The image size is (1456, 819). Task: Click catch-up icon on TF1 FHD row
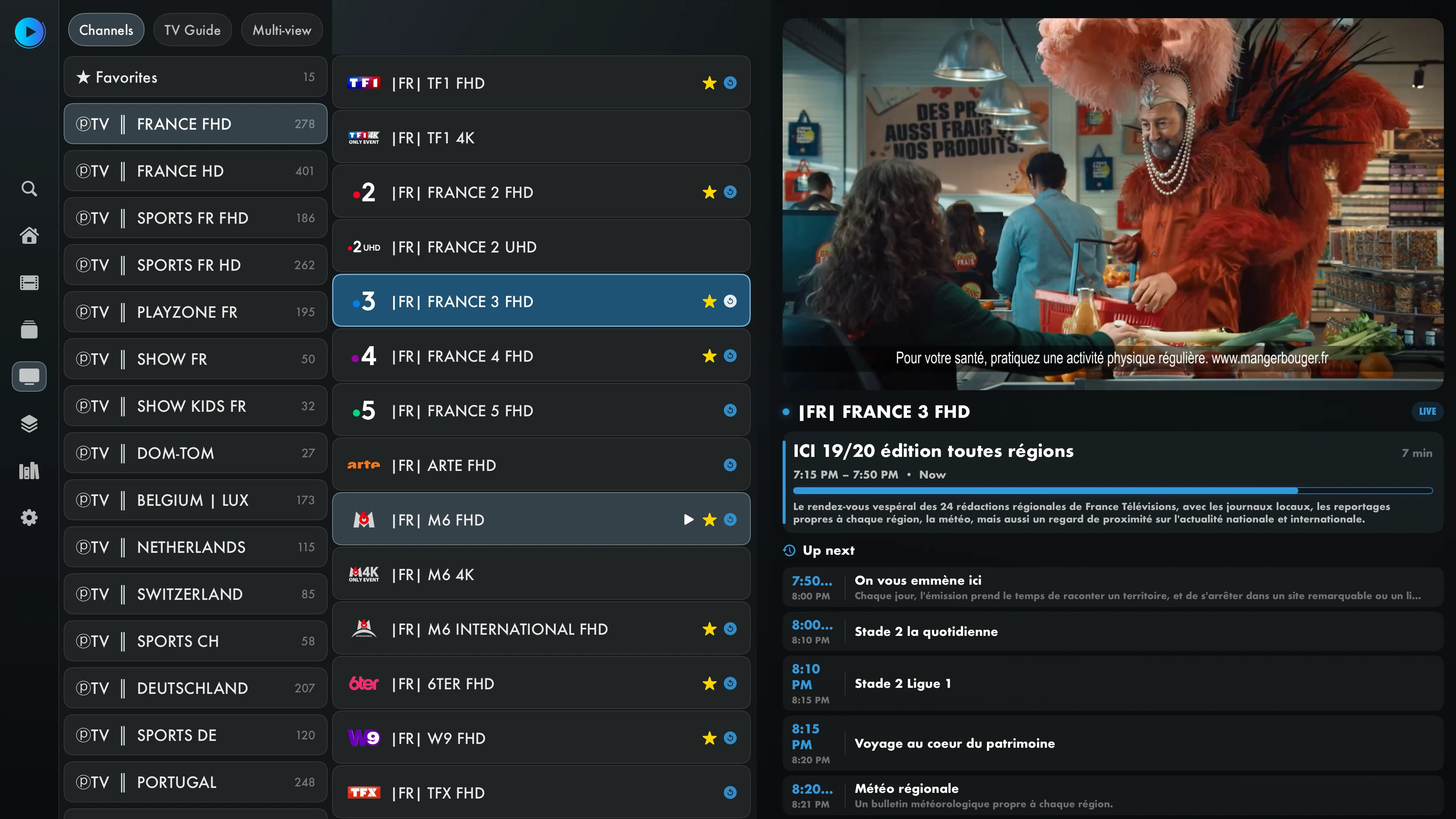[730, 83]
